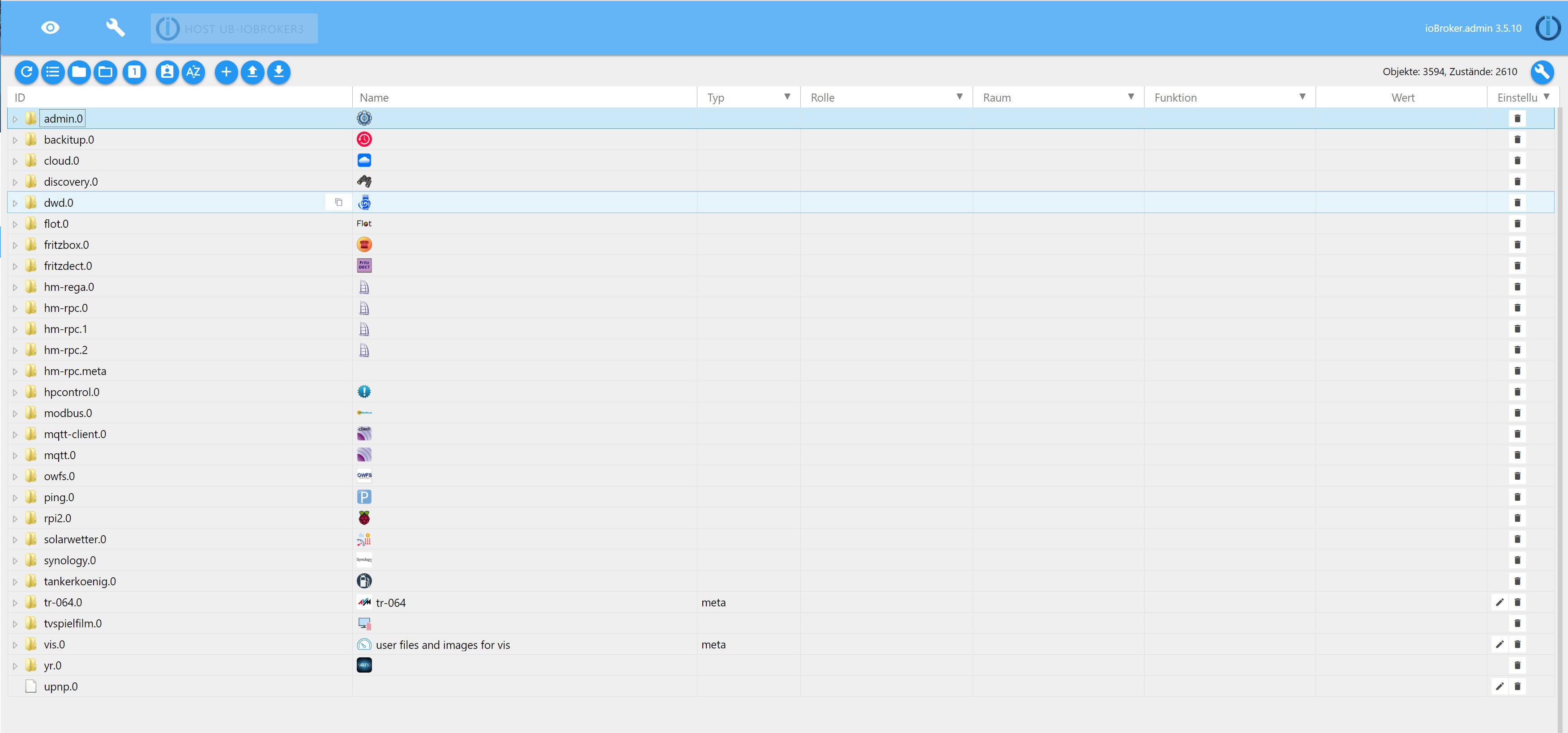1568x733 pixels.
Task: Toggle expert mode with the ID-badge button
Action: click(x=167, y=72)
